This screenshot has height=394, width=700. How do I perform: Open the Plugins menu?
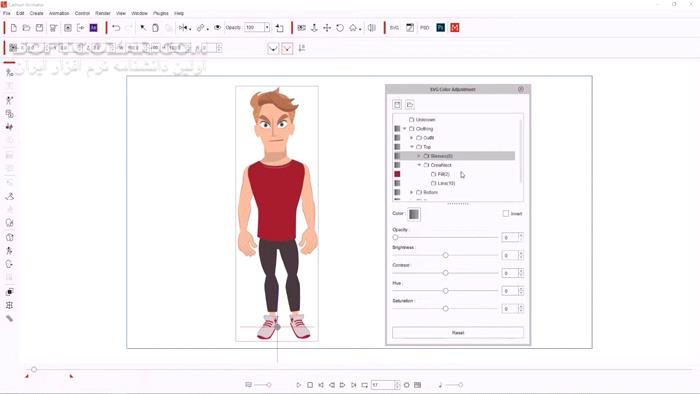(161, 13)
